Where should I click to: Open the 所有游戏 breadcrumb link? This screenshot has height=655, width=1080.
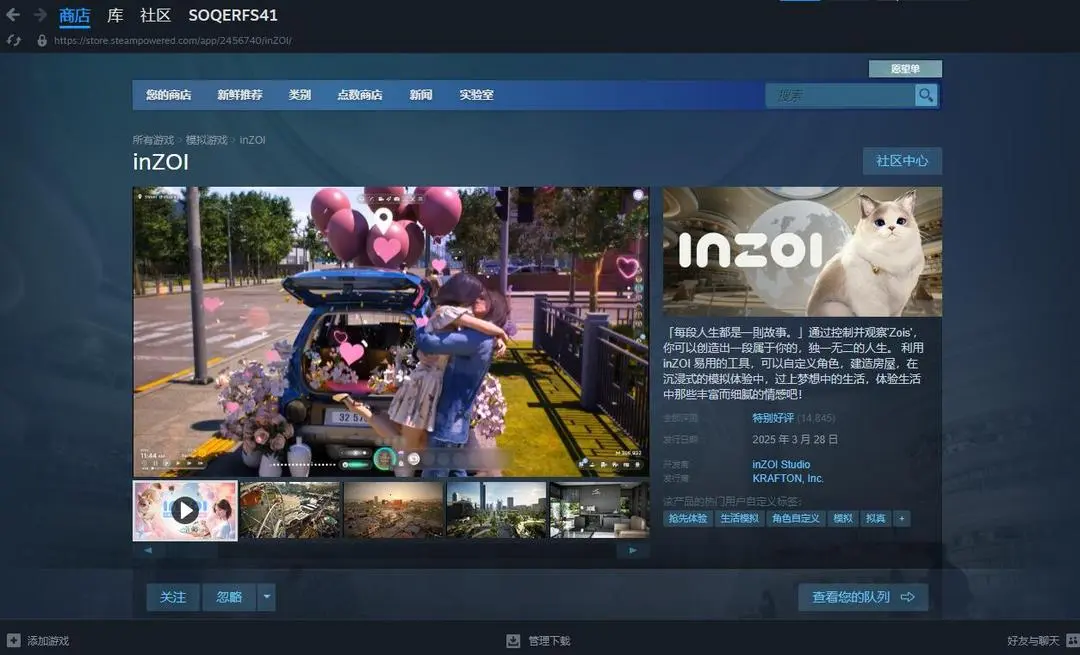pyautogui.click(x=154, y=140)
